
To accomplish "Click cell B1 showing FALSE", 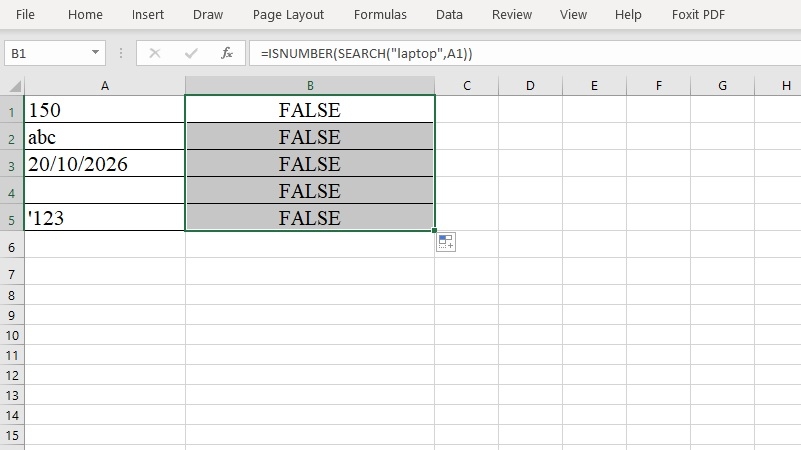I will 310,109.
